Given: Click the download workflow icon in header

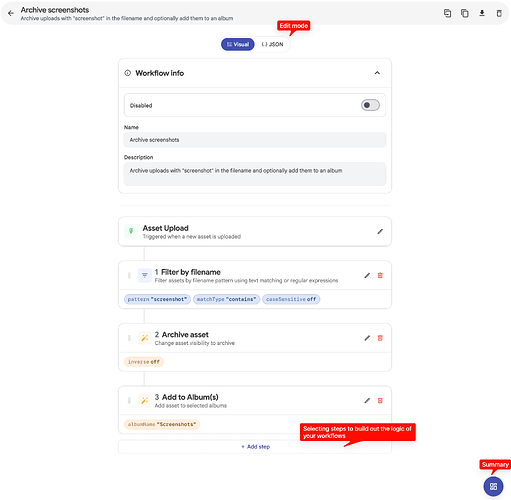Looking at the screenshot, I should pyautogui.click(x=482, y=13).
